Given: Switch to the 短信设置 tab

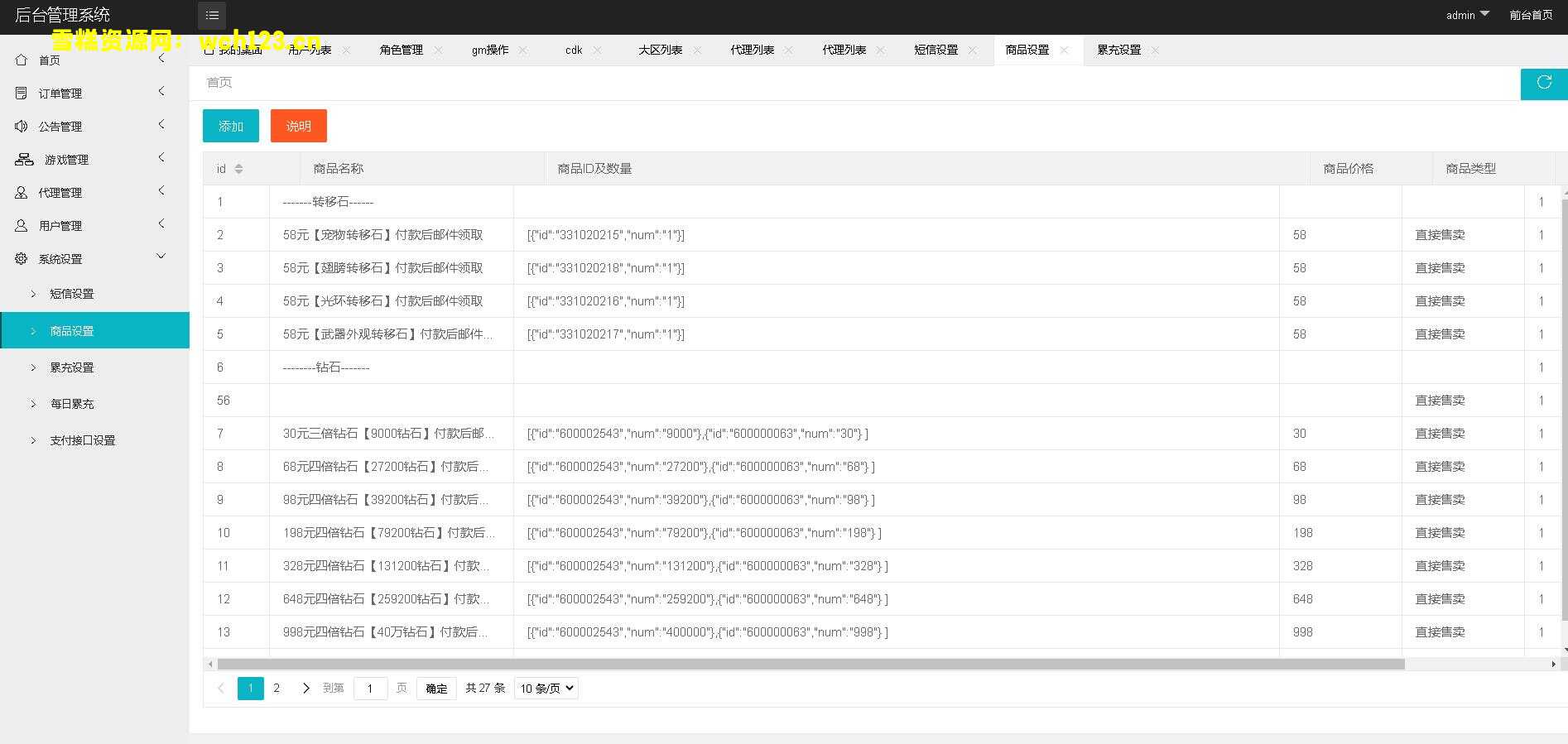Looking at the screenshot, I should [x=936, y=50].
